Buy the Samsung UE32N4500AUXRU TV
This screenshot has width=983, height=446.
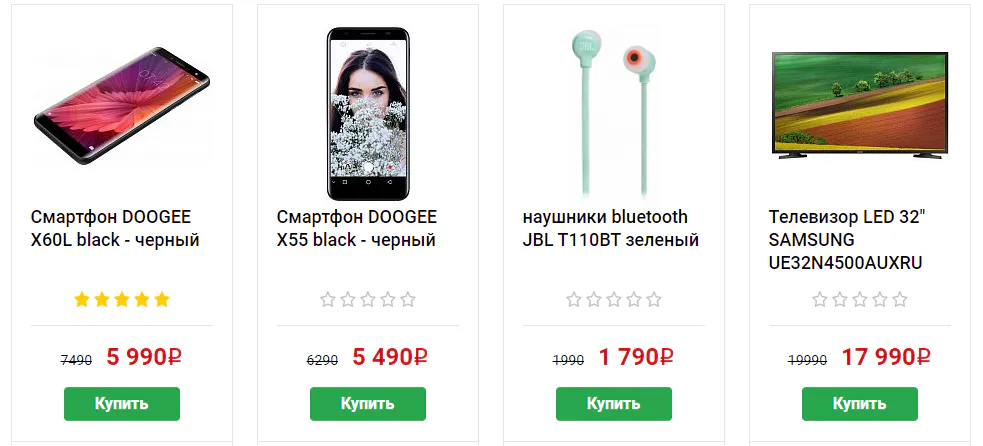coord(859,403)
